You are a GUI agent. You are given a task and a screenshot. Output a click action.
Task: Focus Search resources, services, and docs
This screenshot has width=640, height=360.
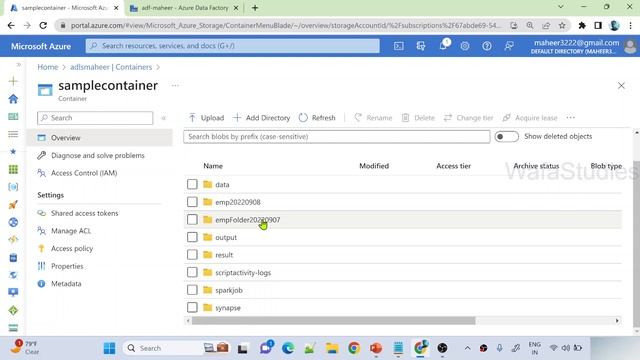click(233, 46)
